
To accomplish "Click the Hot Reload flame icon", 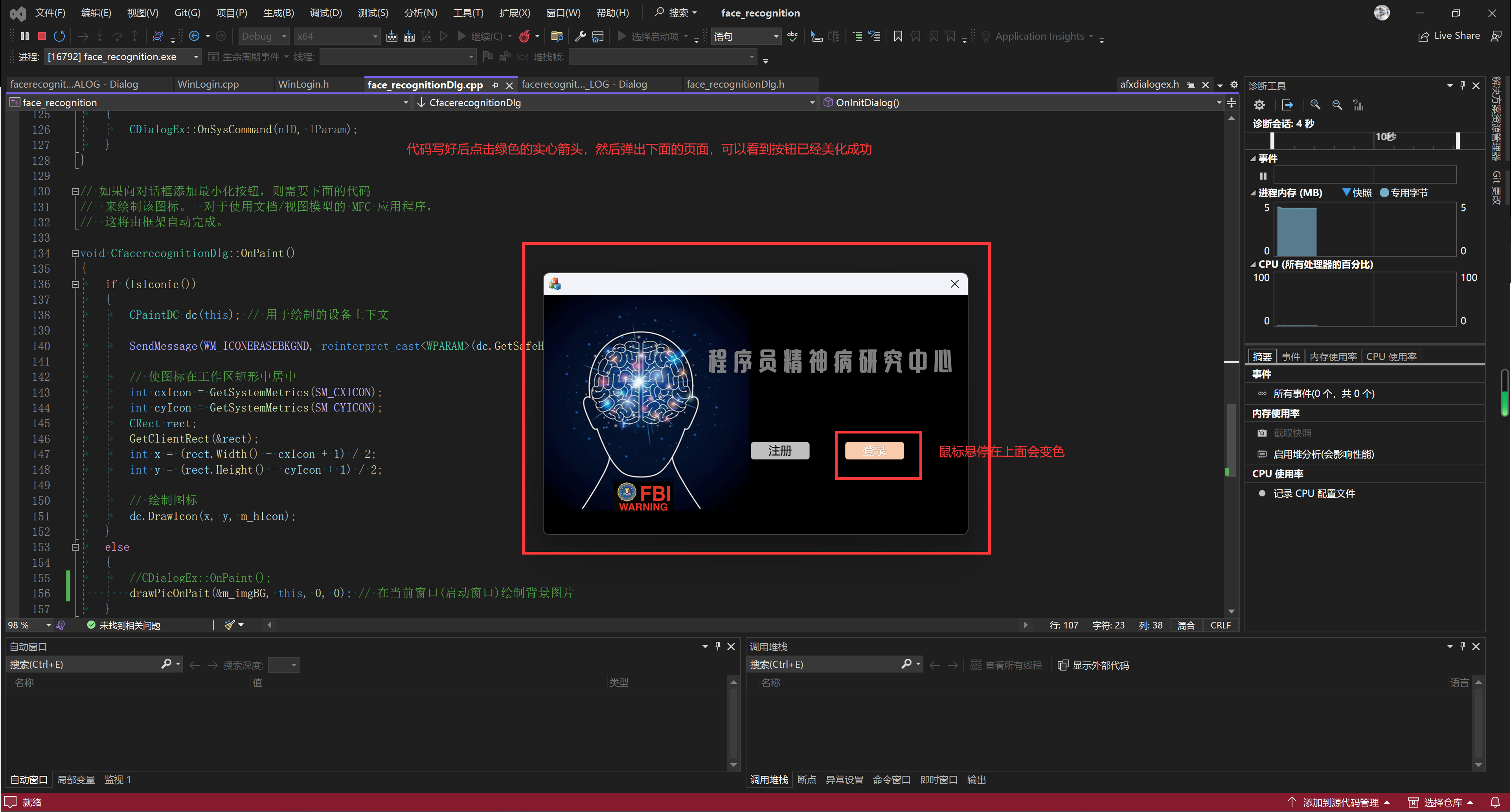I will click(524, 37).
